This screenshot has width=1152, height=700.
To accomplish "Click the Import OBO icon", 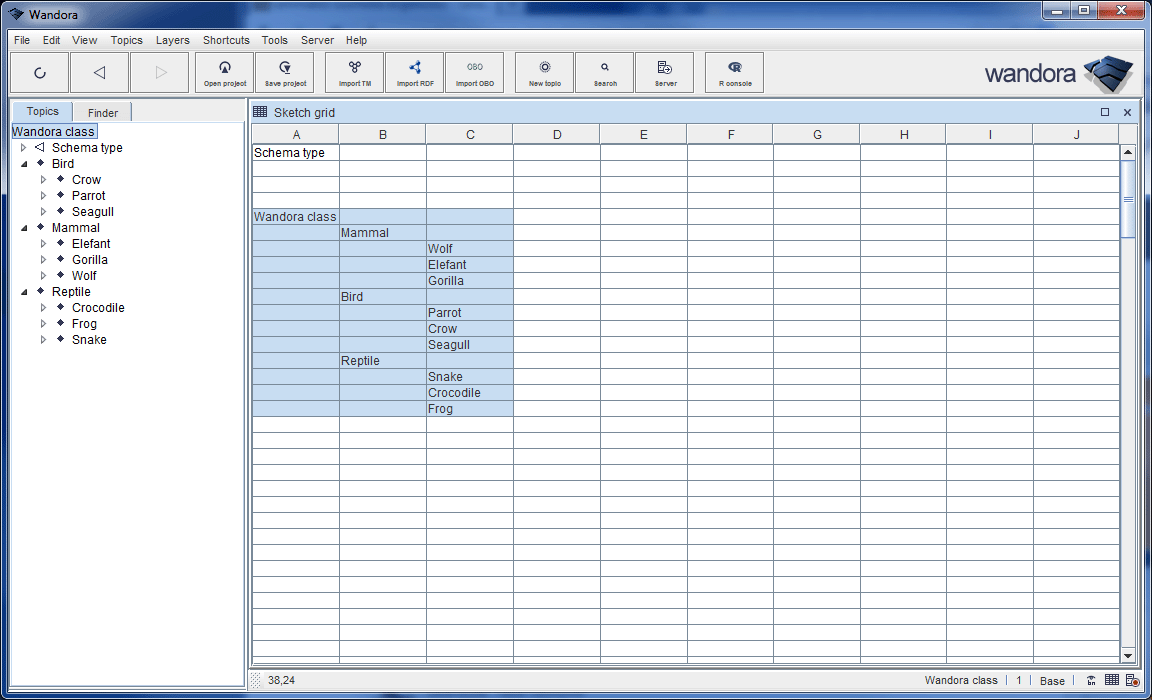I will click(x=475, y=72).
